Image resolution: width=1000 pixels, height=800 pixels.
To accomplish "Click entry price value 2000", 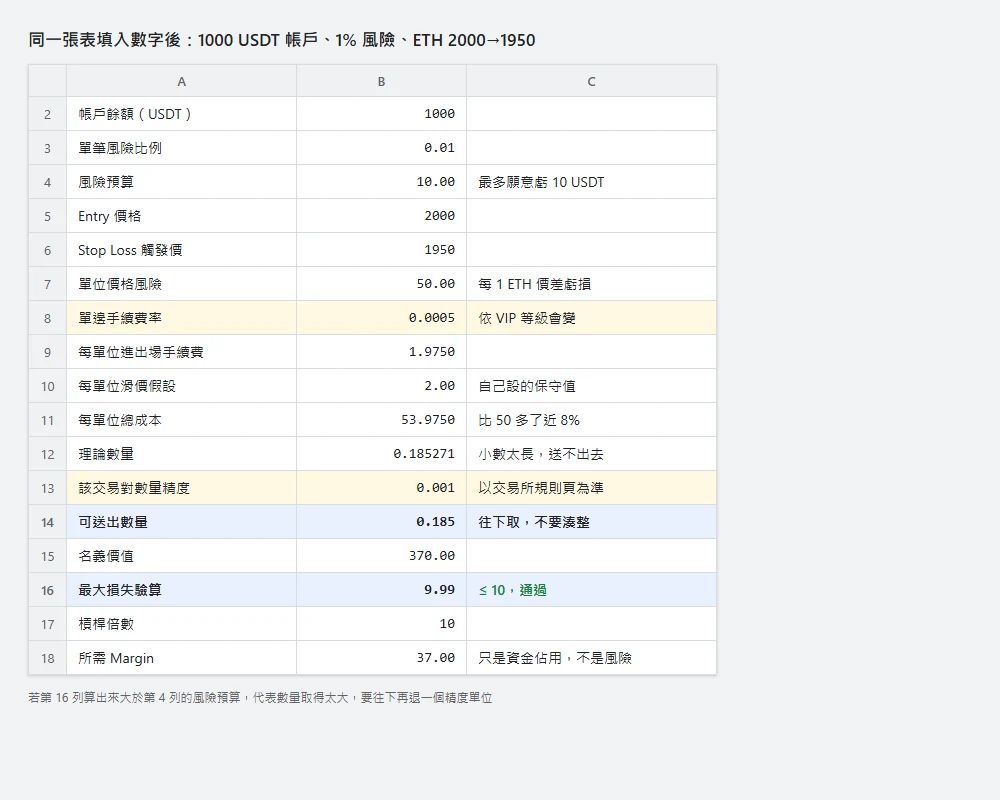I will click(x=381, y=216).
